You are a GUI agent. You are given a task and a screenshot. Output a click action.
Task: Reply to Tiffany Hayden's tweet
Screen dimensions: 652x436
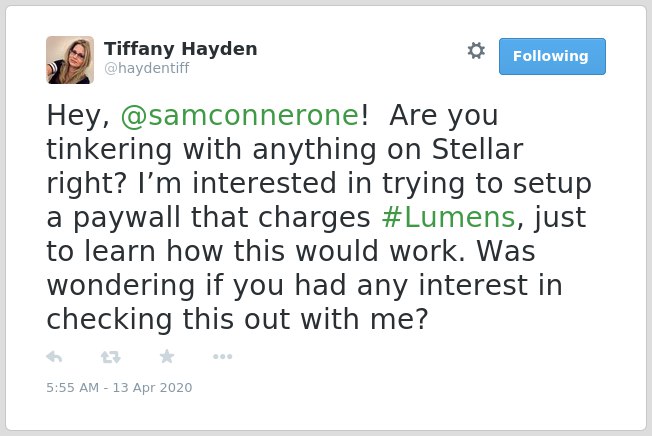coord(54,357)
